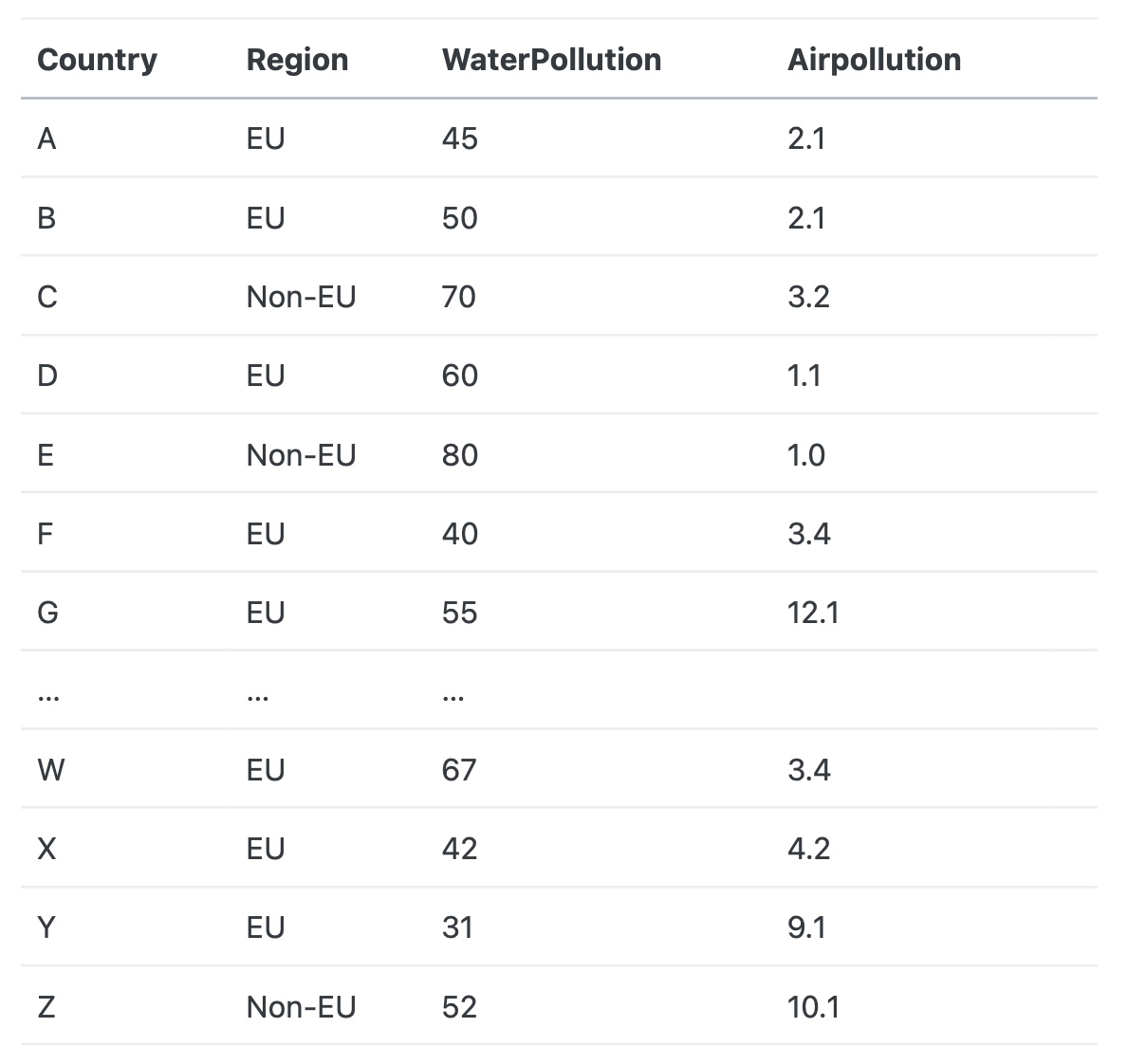This screenshot has width=1127, height=1064.
Task: Click the WaterPollution value 80
Action: (460, 455)
